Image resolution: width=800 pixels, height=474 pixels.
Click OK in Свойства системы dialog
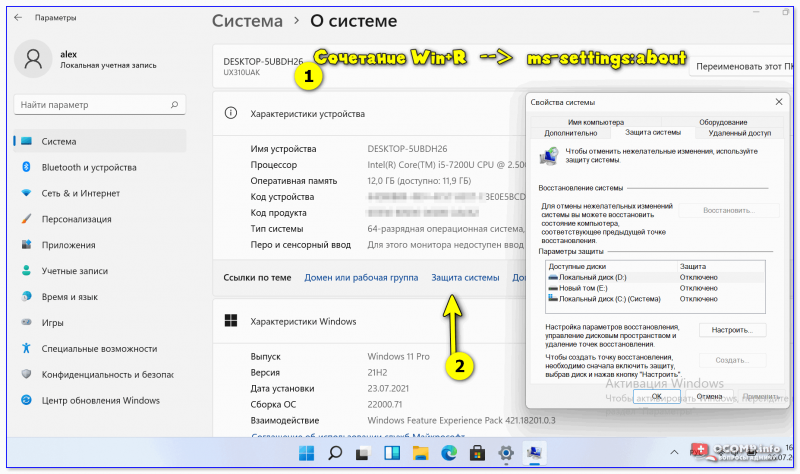point(657,396)
